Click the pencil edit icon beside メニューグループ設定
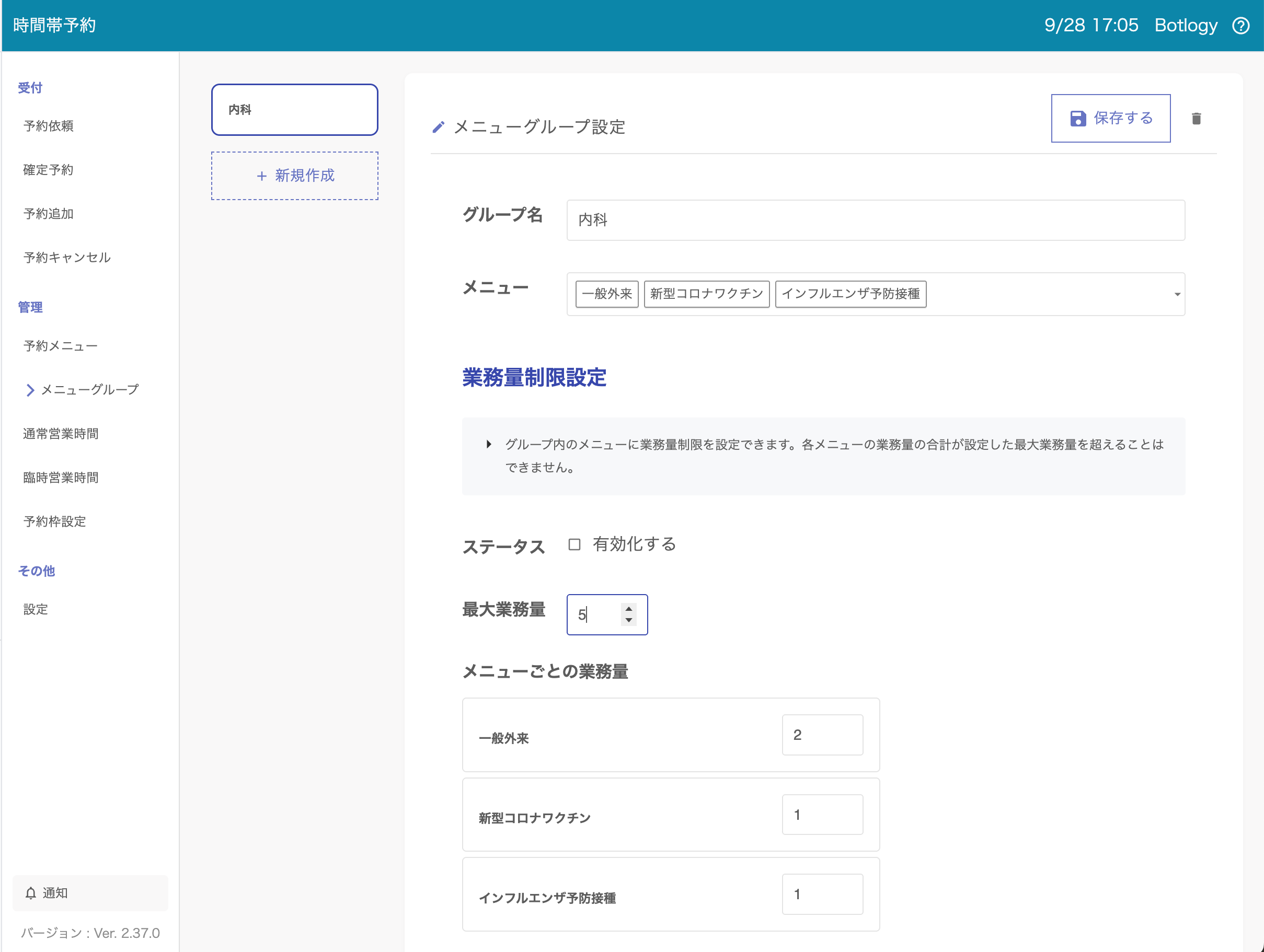Viewport: 1264px width, 952px height. pyautogui.click(x=438, y=127)
